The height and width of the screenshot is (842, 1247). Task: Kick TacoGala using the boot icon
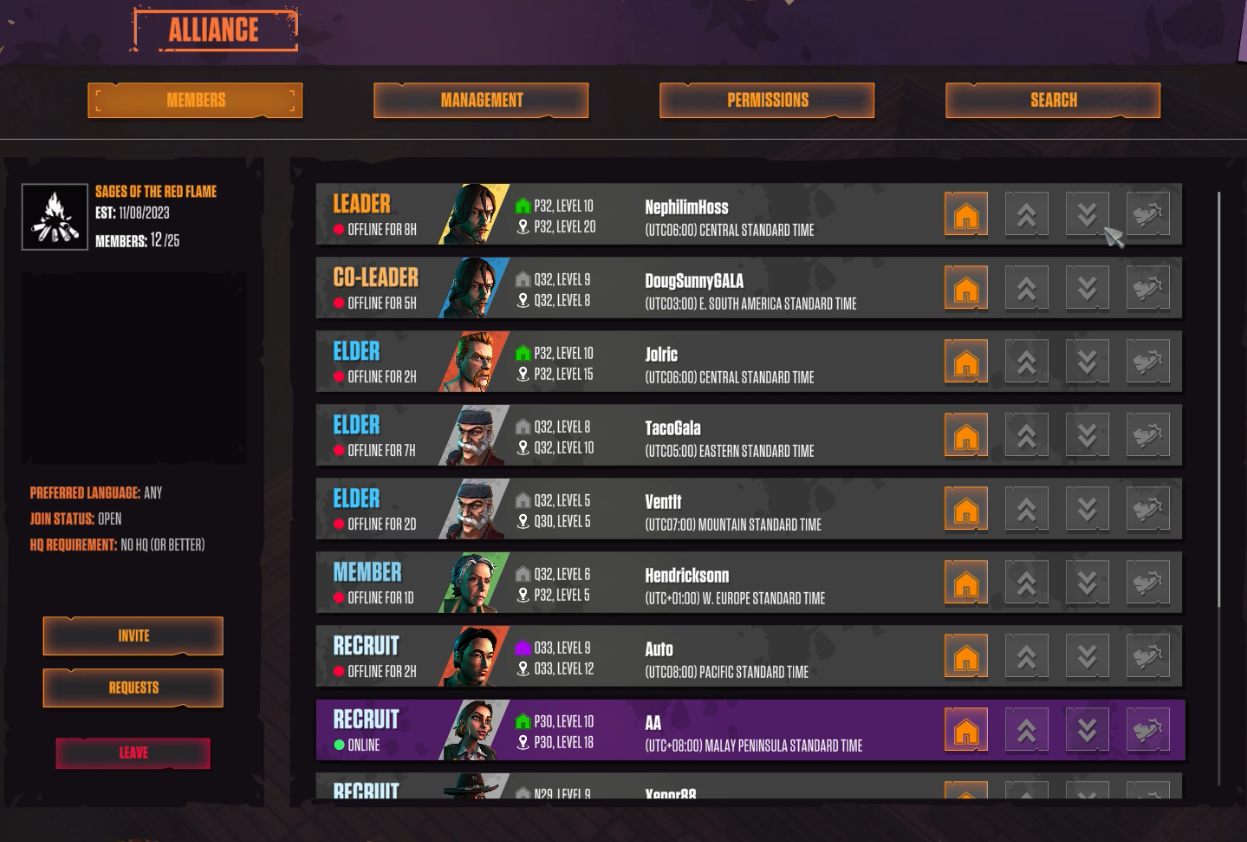1148,435
